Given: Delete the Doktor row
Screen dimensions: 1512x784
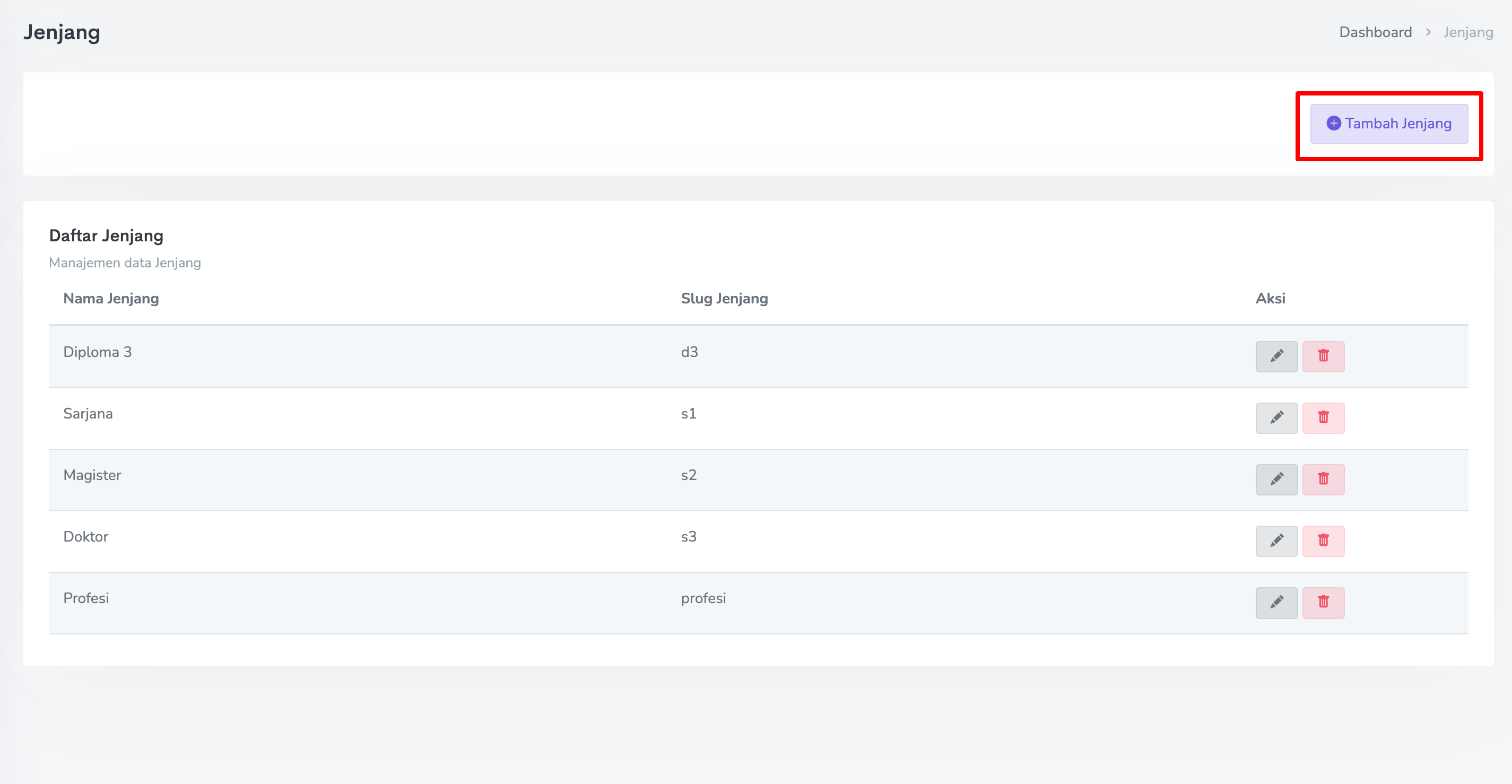Looking at the screenshot, I should [x=1323, y=541].
